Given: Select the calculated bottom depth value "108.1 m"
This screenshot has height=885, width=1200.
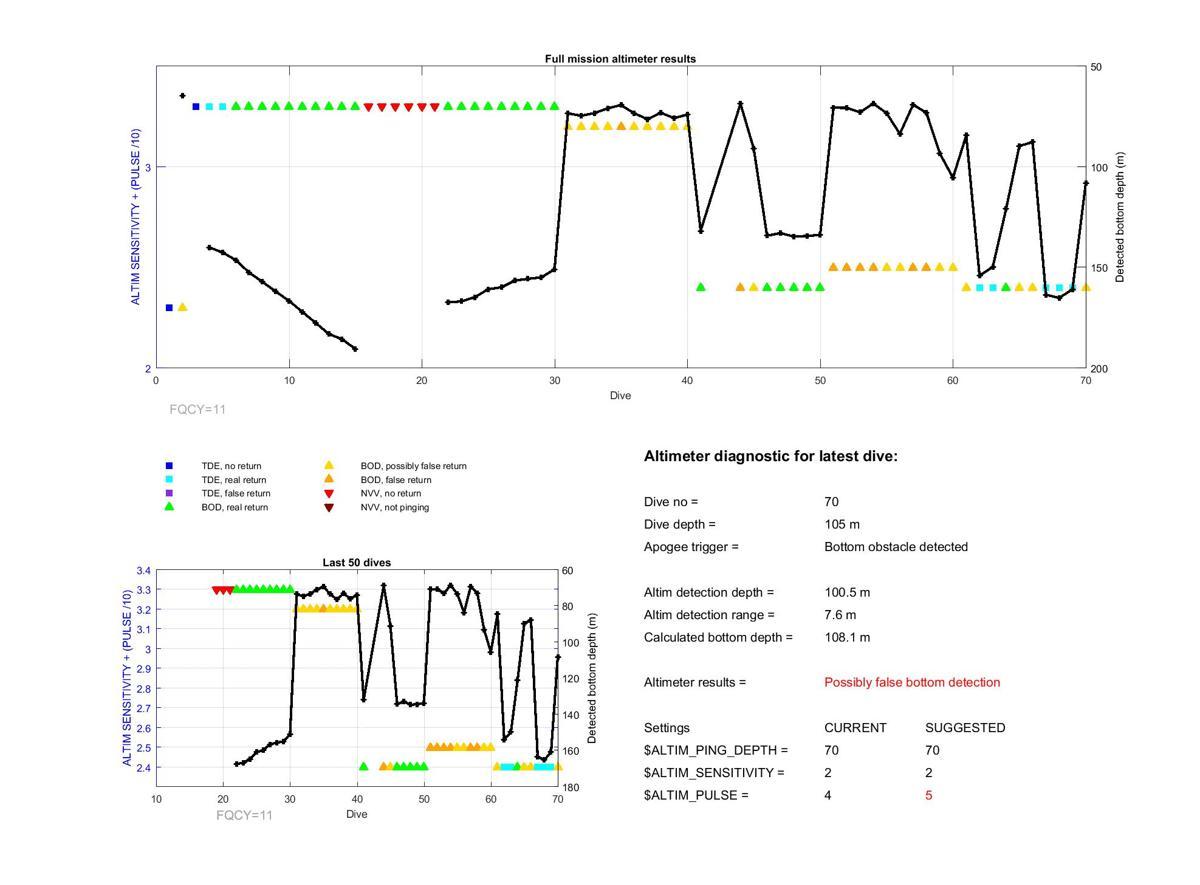Looking at the screenshot, I should [x=847, y=637].
